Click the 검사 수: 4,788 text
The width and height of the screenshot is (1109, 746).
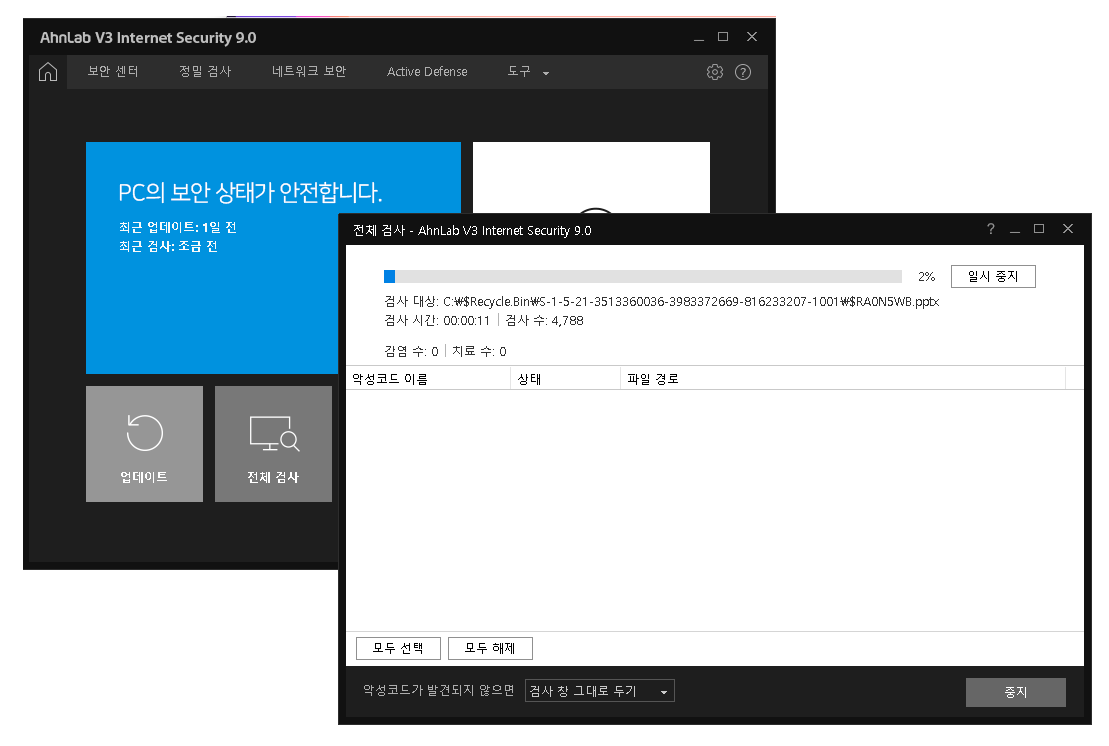(545, 320)
